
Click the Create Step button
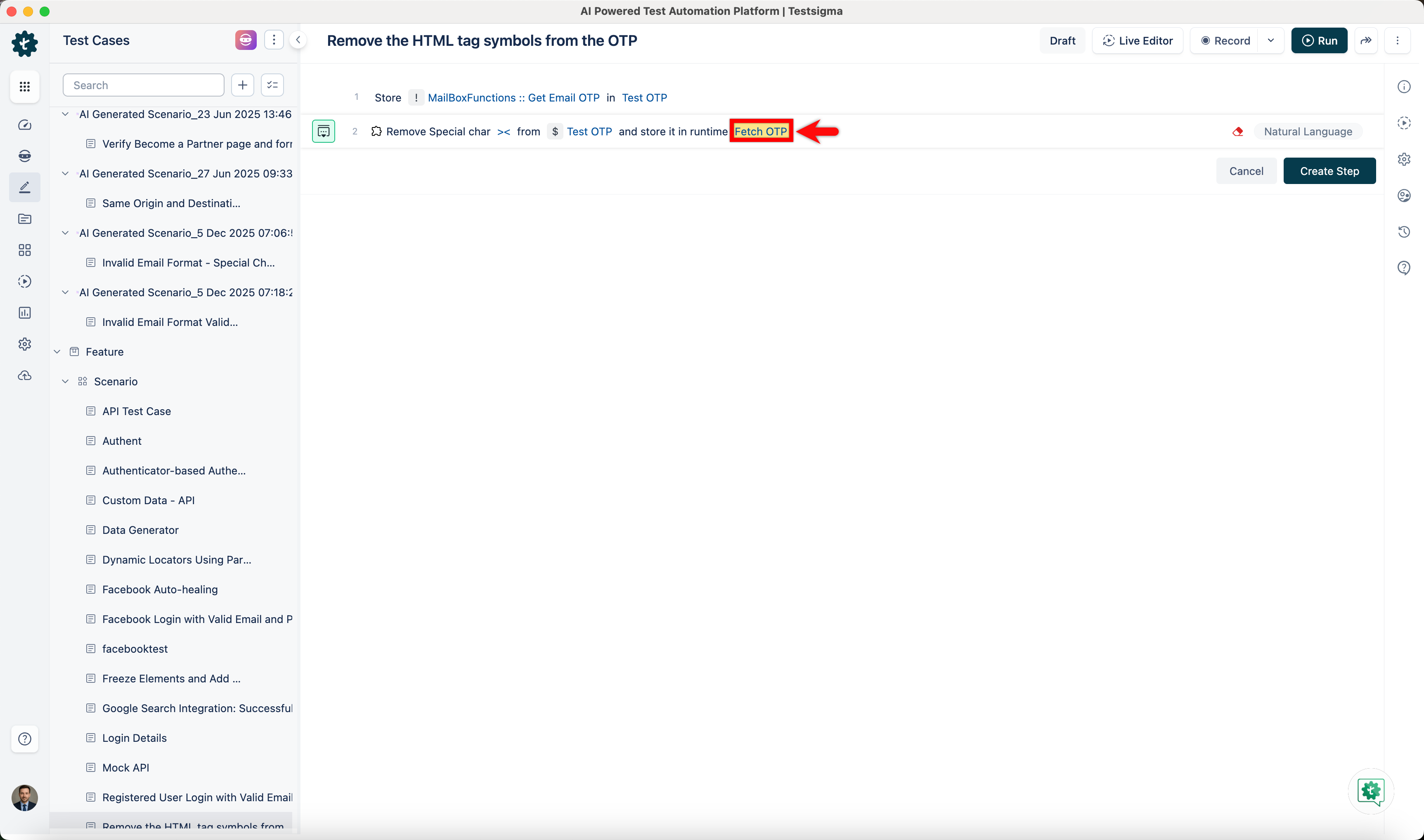tap(1329, 171)
